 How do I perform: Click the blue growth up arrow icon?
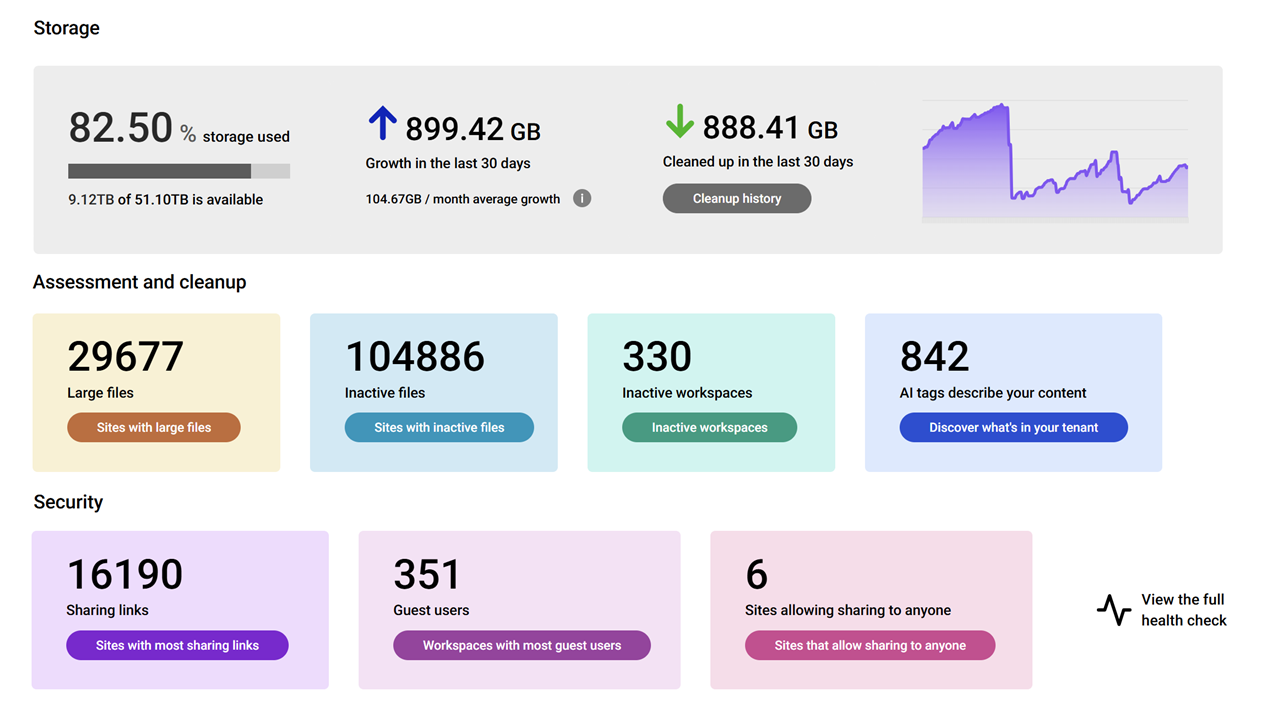tap(382, 124)
